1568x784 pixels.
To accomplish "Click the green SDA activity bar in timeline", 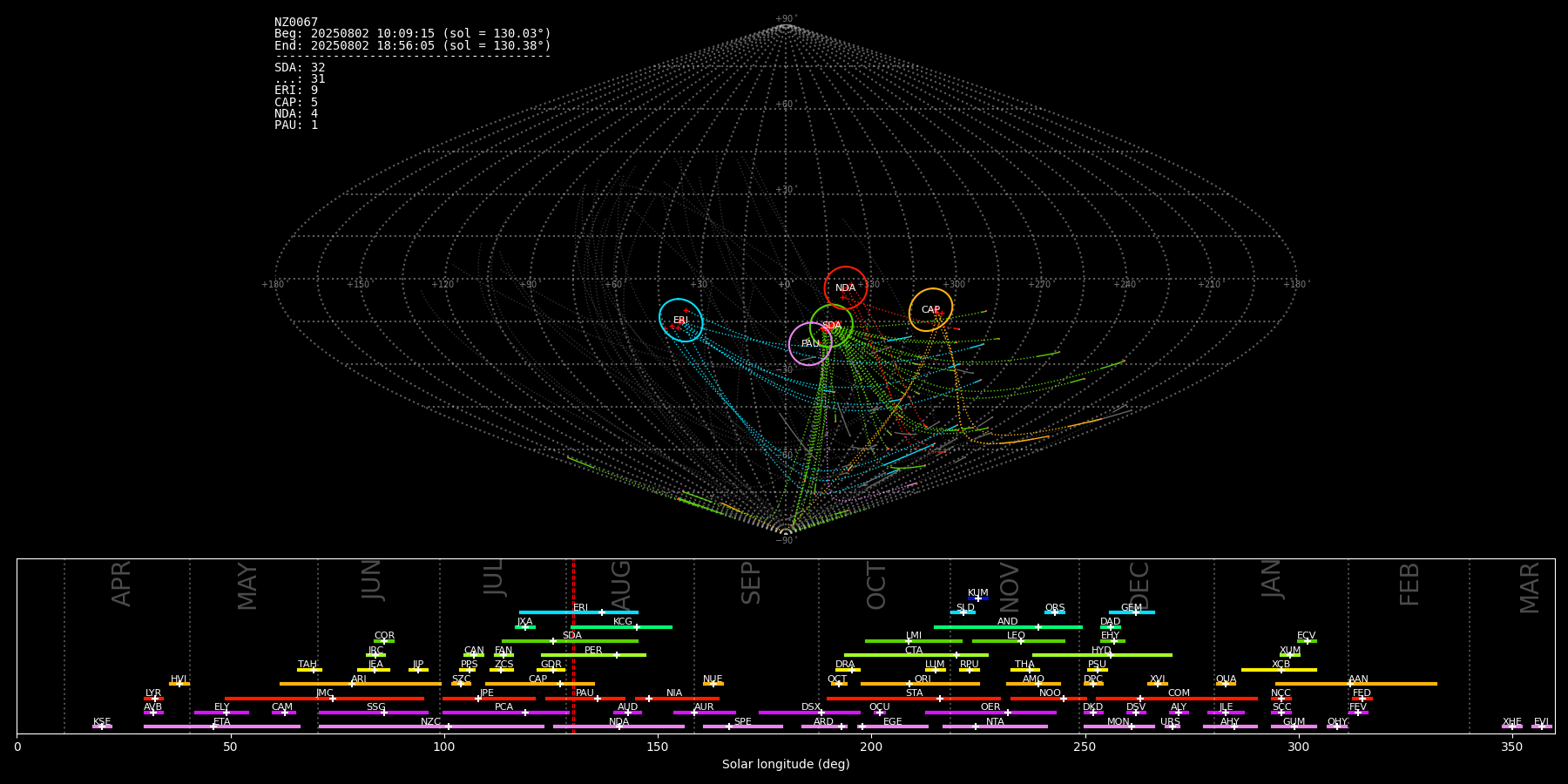I will click(x=570, y=641).
